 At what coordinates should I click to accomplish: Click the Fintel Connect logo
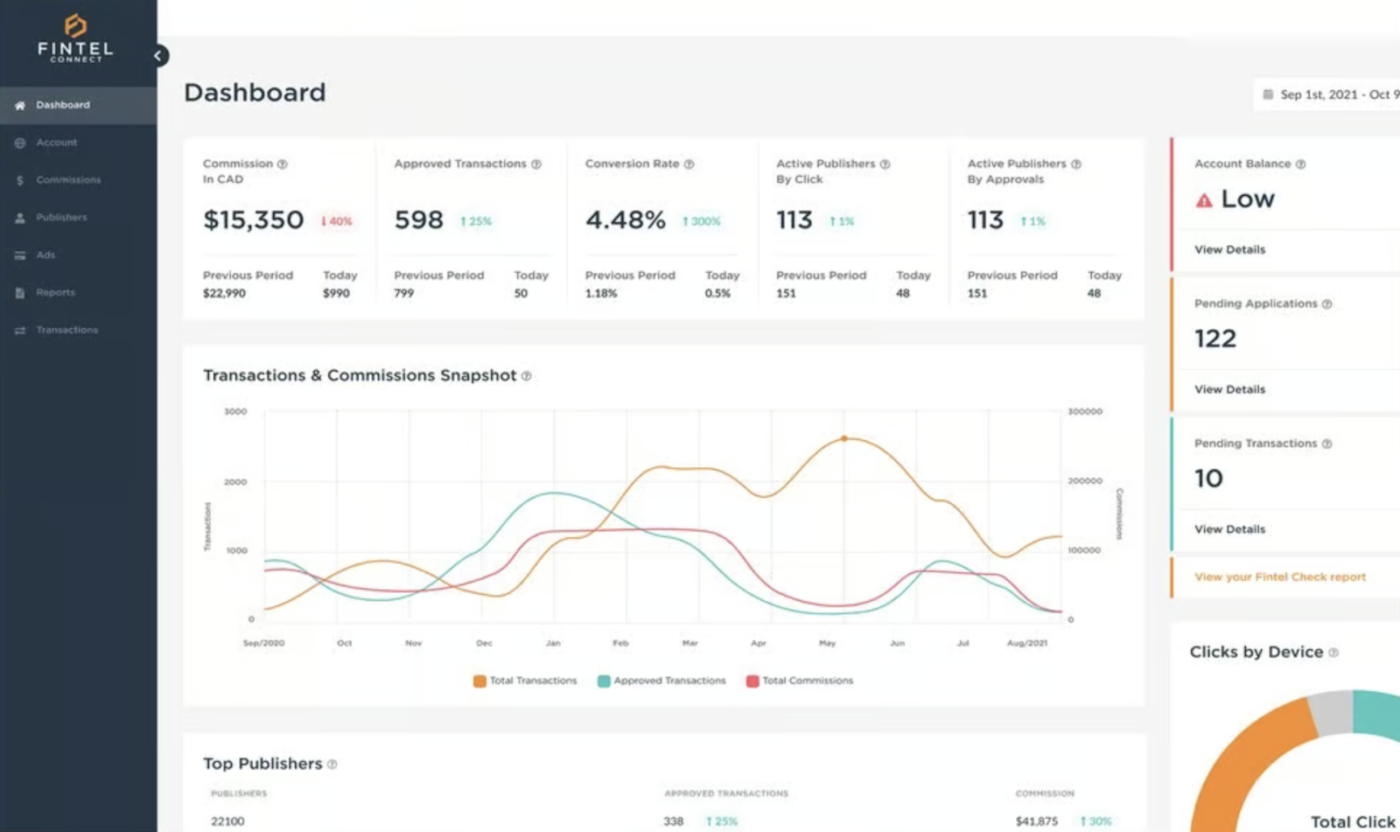(75, 38)
